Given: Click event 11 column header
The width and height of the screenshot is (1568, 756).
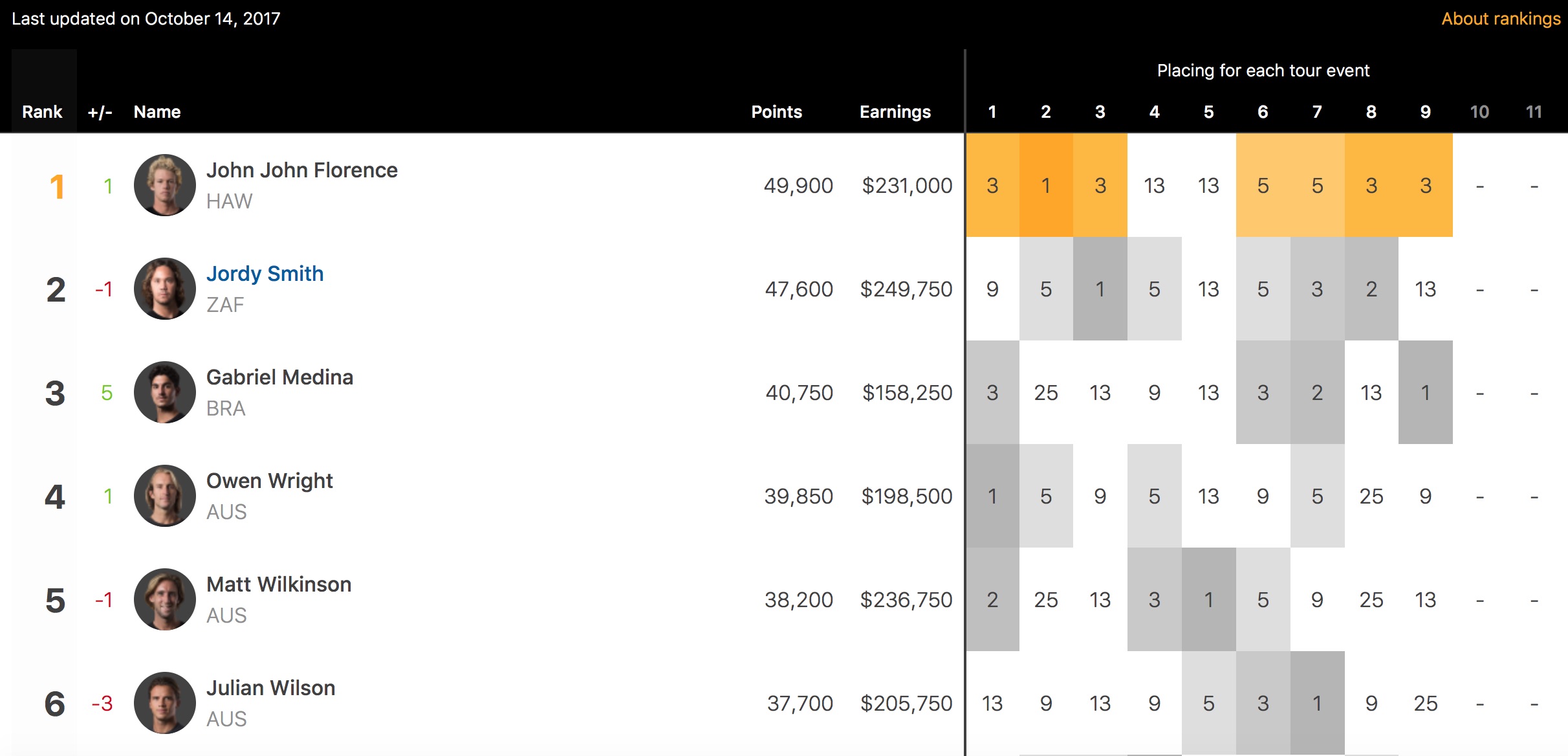Looking at the screenshot, I should tap(1534, 112).
